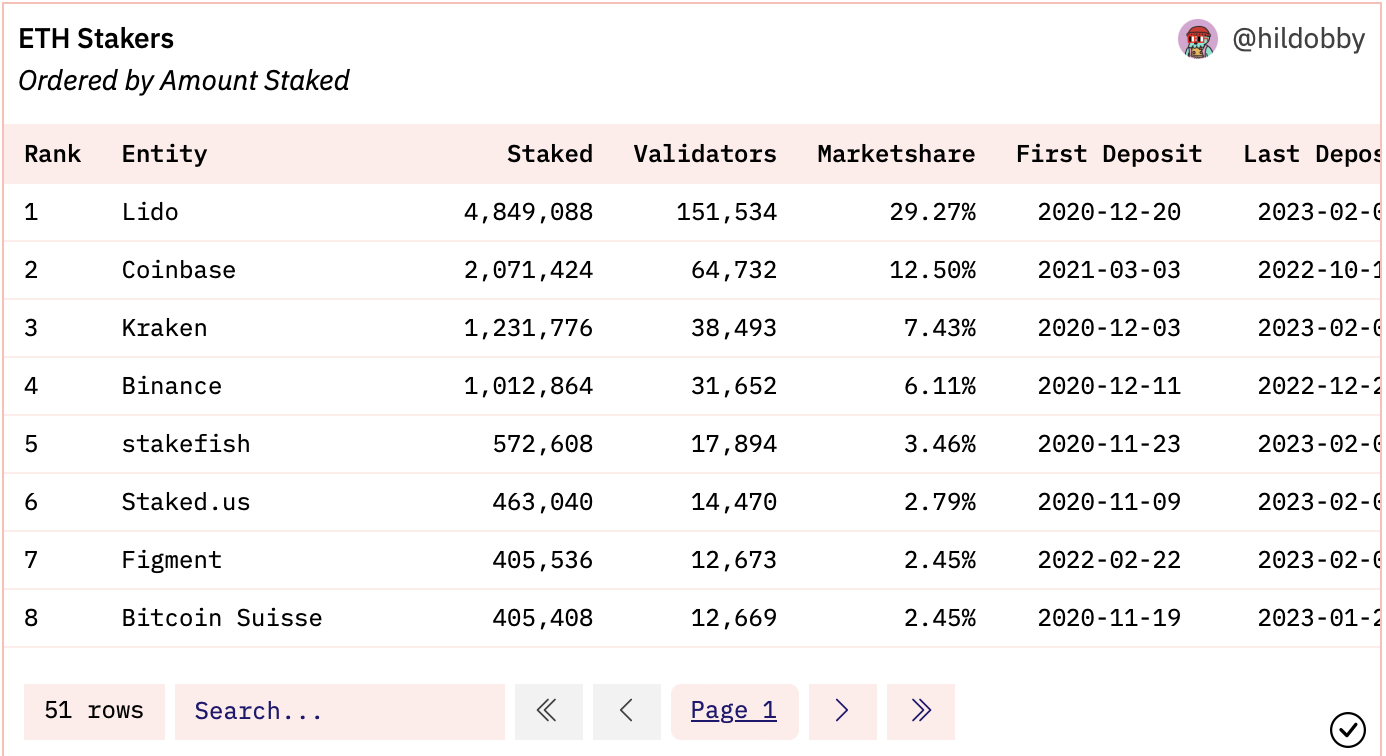Click first deposit date 2020-11-19
Viewport: 1386px width, 756px height.
click(x=1109, y=618)
